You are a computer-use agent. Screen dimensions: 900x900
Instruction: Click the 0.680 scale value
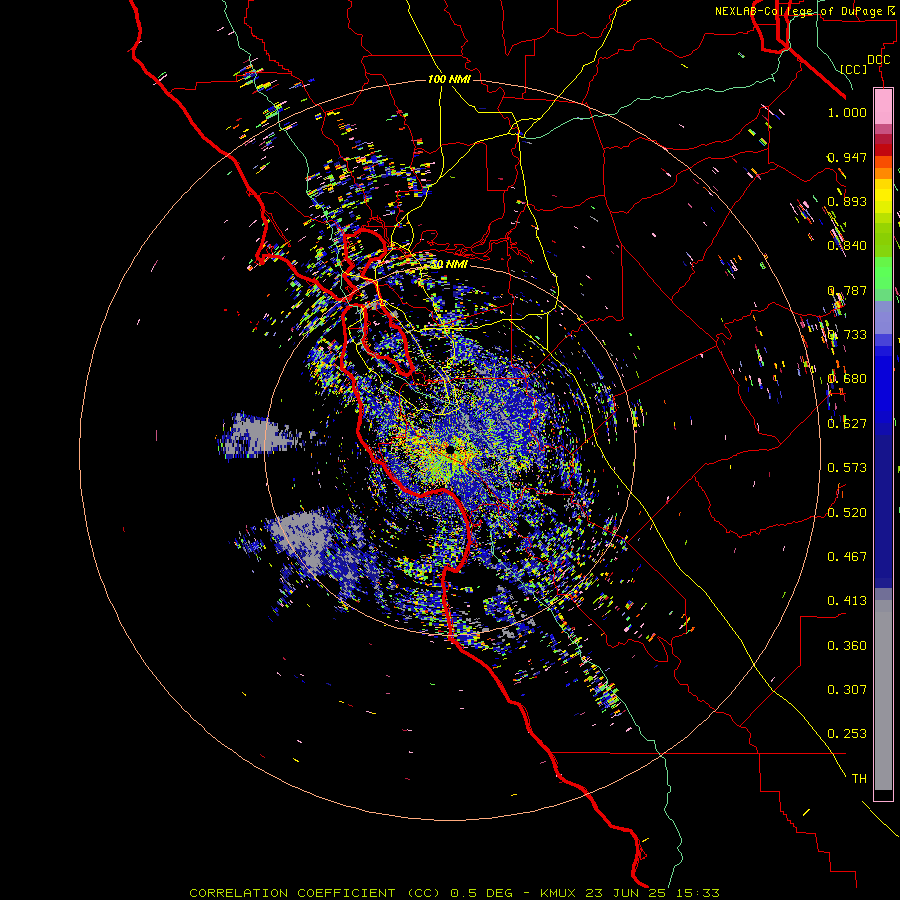[847, 379]
